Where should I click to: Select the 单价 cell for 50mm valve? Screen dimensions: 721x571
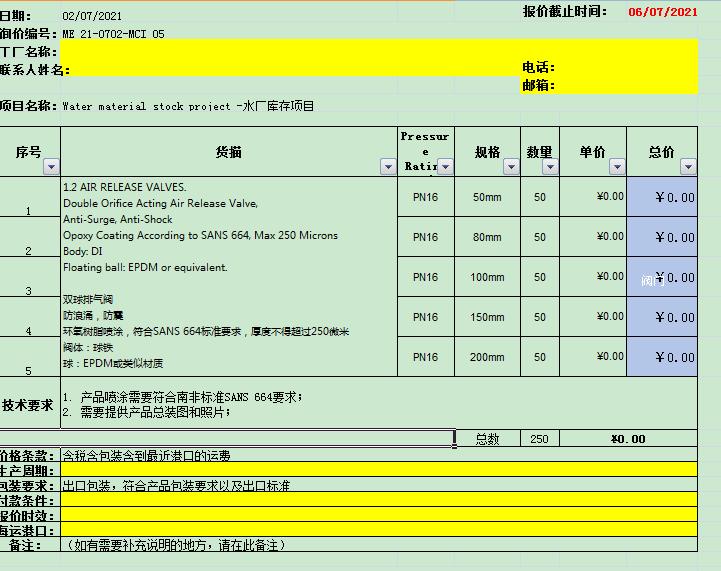pos(593,197)
